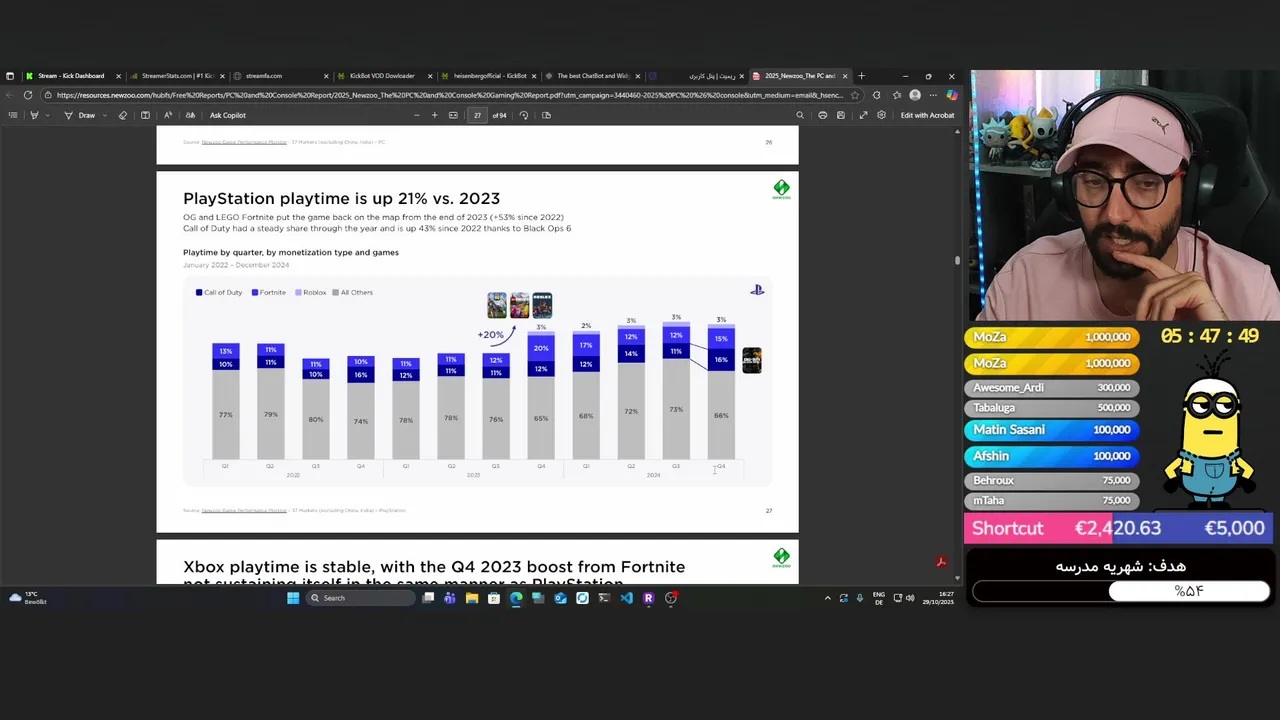Image resolution: width=1280 pixels, height=720 pixels.
Task: Select the PDF highlight tool
Action: click(33, 115)
